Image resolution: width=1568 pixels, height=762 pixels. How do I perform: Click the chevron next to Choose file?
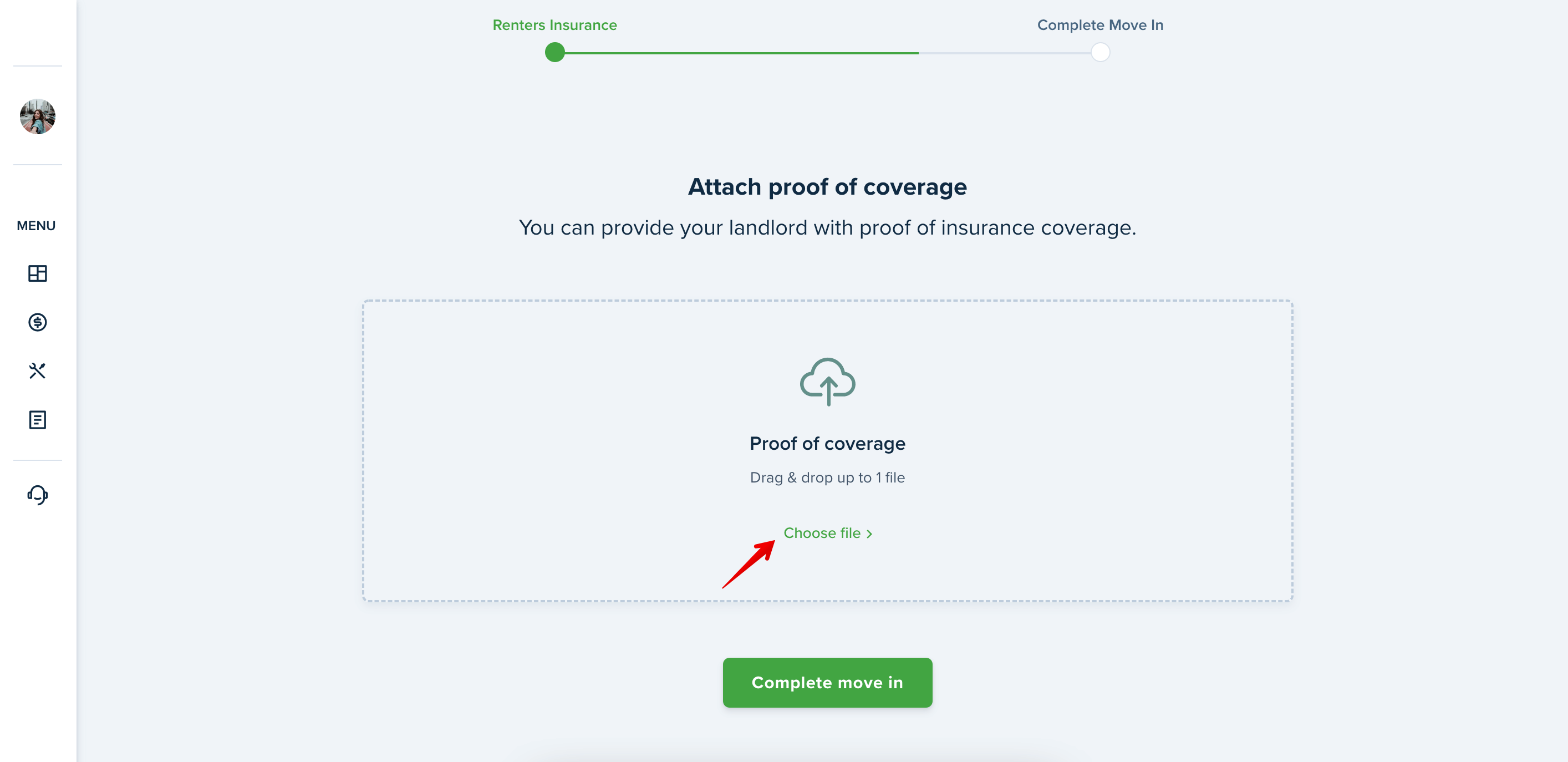(x=869, y=534)
